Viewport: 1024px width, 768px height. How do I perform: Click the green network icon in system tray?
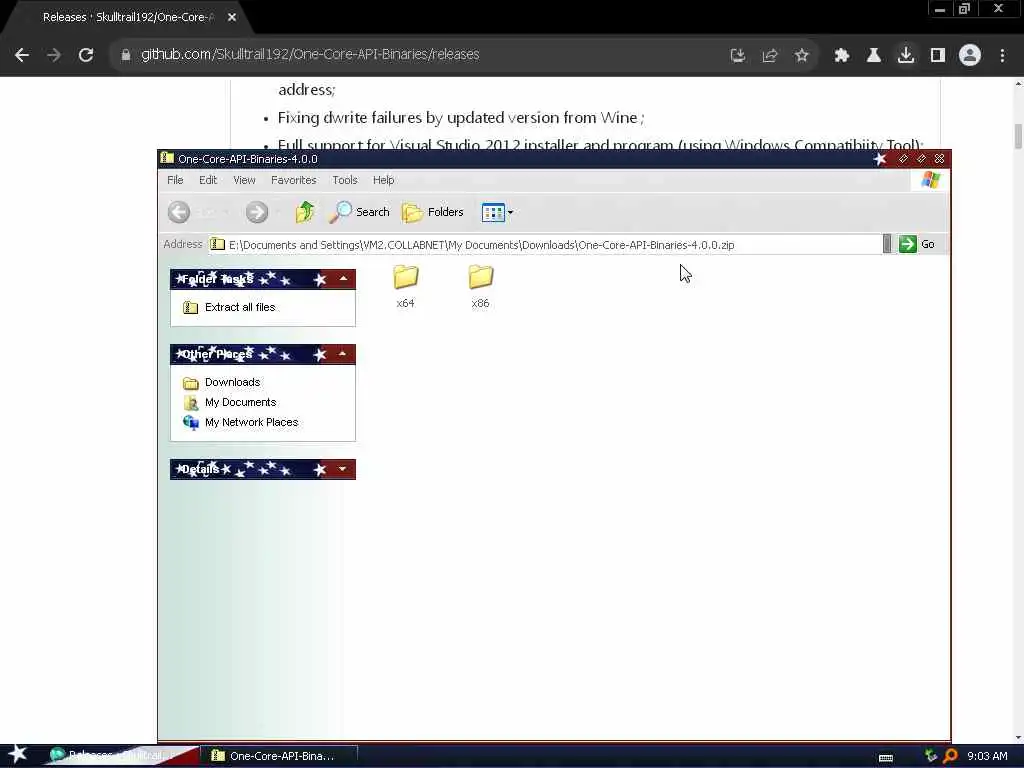[x=931, y=756]
